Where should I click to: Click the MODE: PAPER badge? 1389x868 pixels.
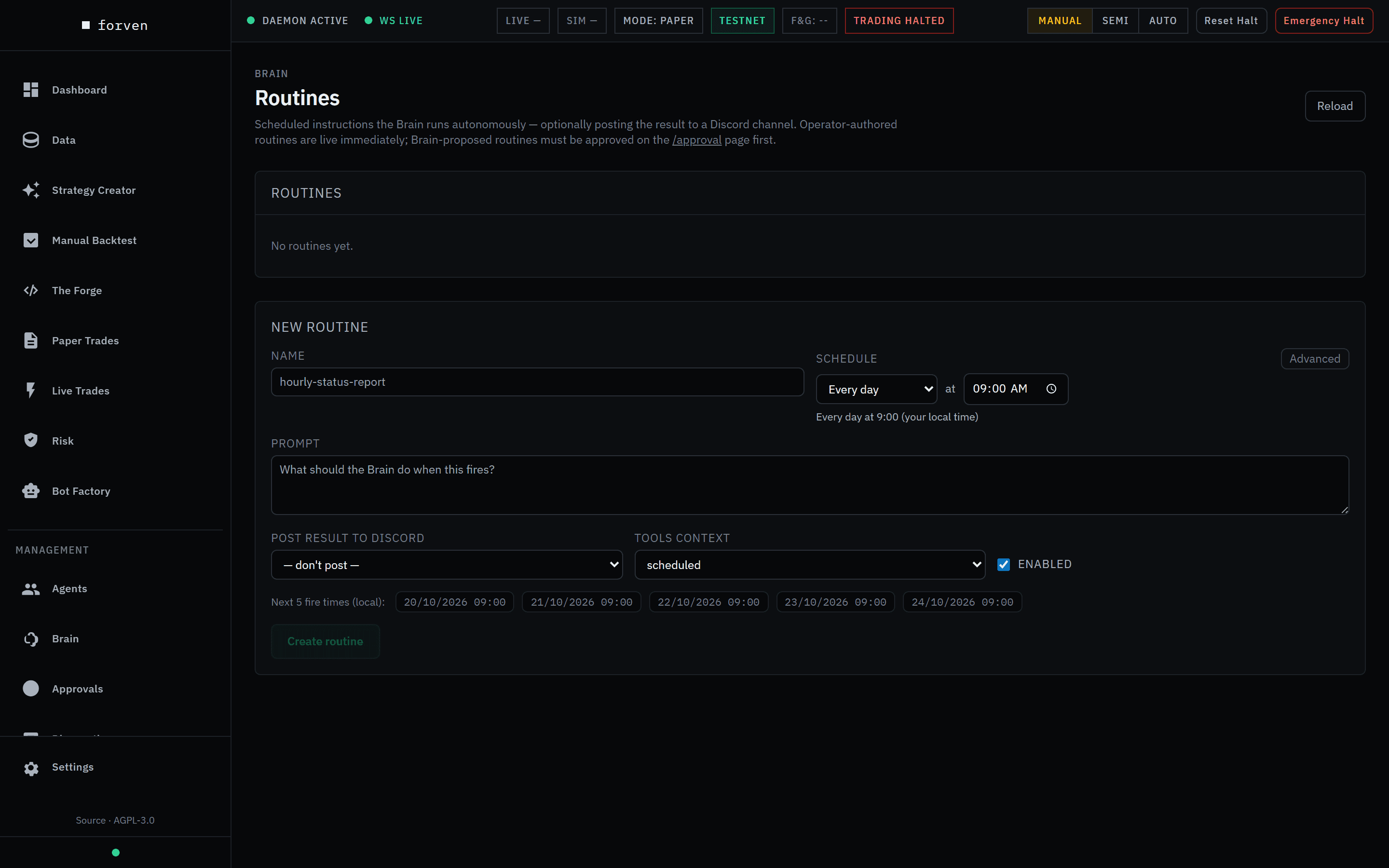pos(658,21)
